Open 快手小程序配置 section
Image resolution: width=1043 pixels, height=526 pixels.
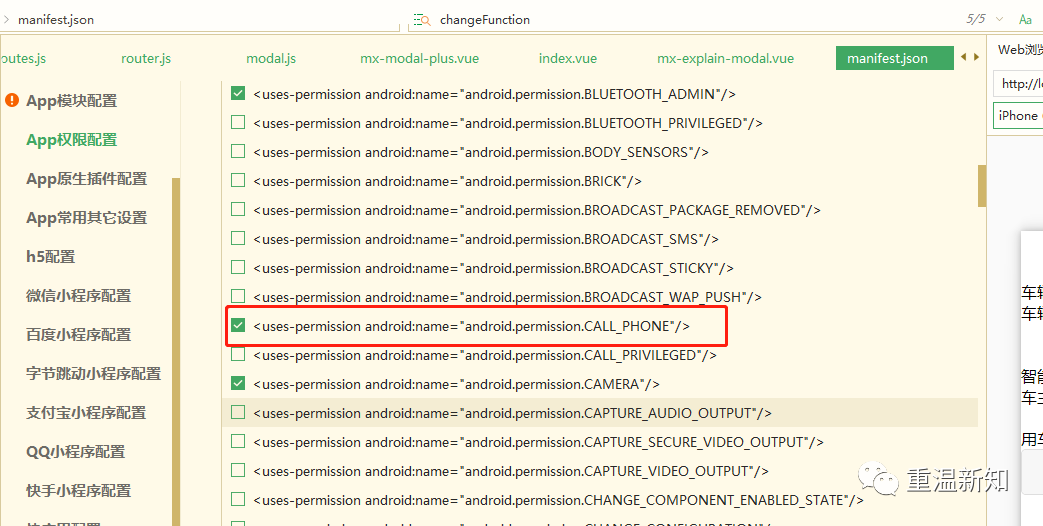tap(78, 490)
